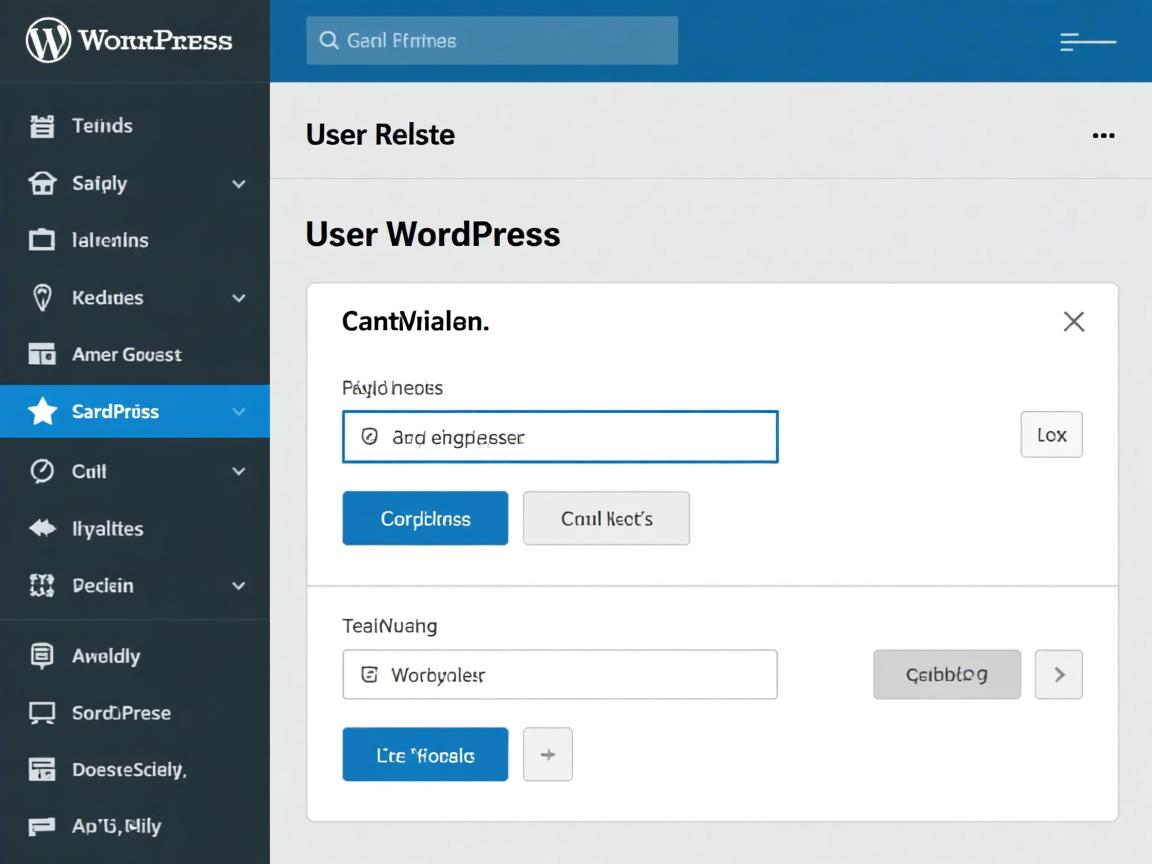Close the CantMialen panel with X
The width and height of the screenshot is (1152, 864).
pyautogui.click(x=1073, y=321)
